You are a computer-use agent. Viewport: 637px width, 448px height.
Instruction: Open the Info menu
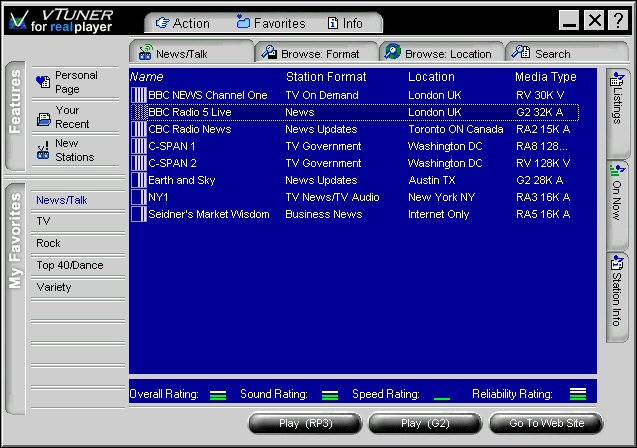[345, 23]
